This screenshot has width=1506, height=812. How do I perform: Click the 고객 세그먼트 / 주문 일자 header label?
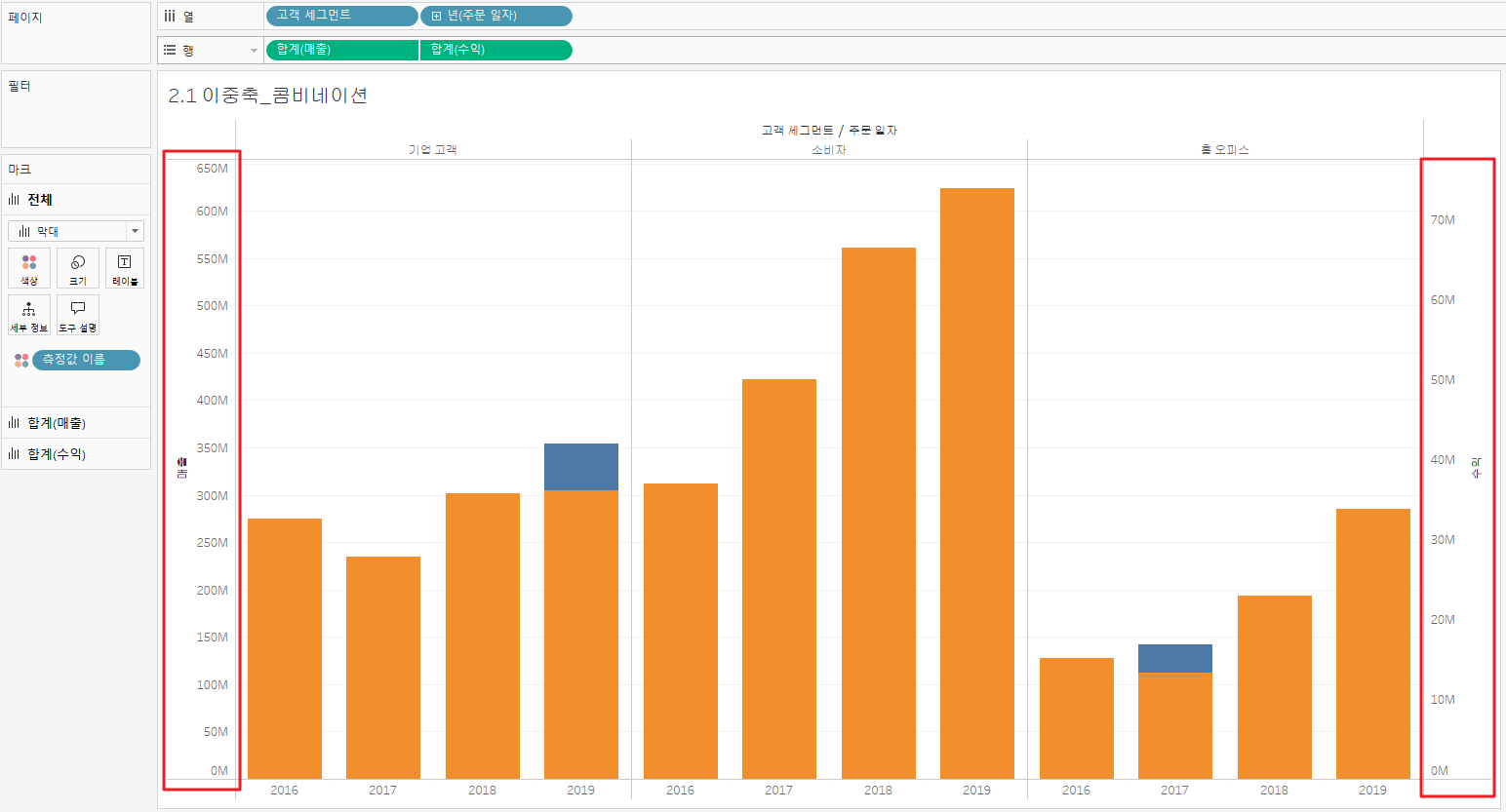click(829, 130)
